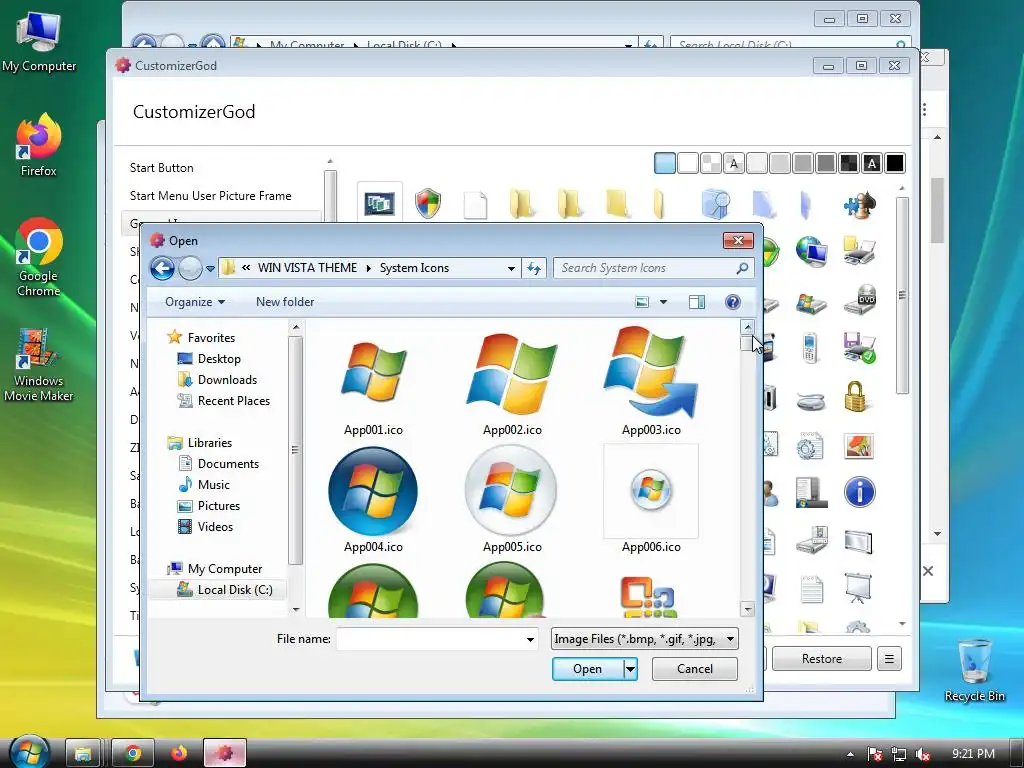Open the Image Files type filter dropdown
Screen dimensions: 1024x768
pyautogui.click(x=645, y=639)
